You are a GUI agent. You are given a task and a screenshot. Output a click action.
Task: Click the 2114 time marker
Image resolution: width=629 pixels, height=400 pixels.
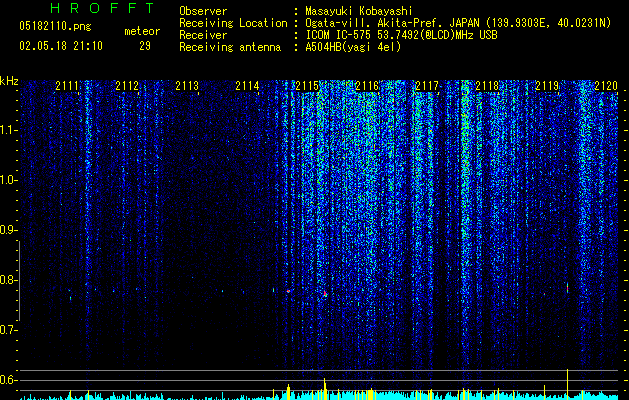click(247, 86)
